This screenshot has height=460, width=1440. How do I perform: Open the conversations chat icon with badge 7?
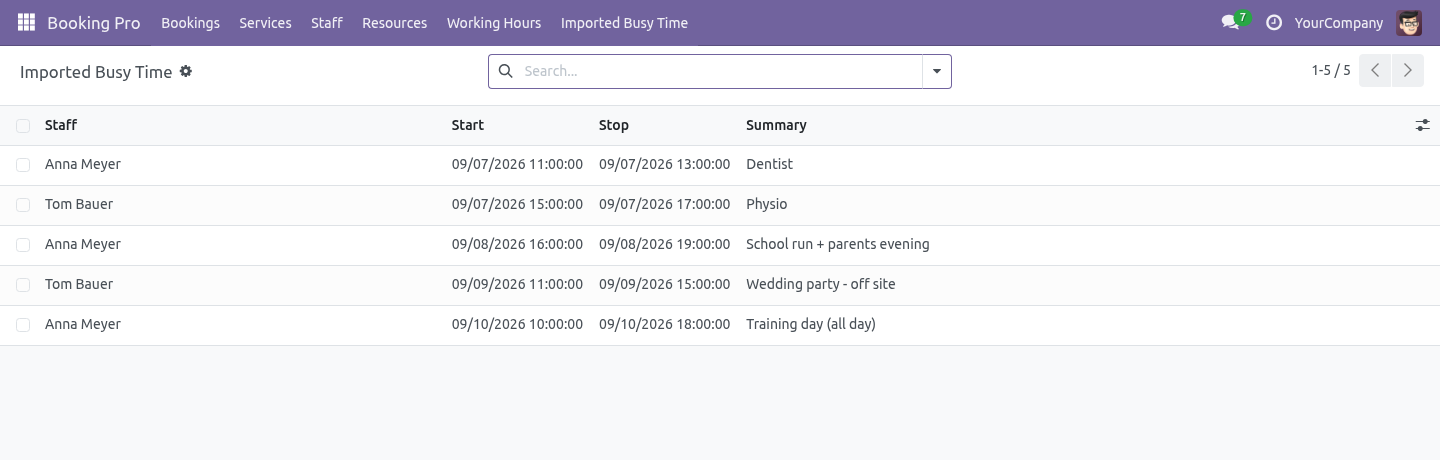point(1234,21)
